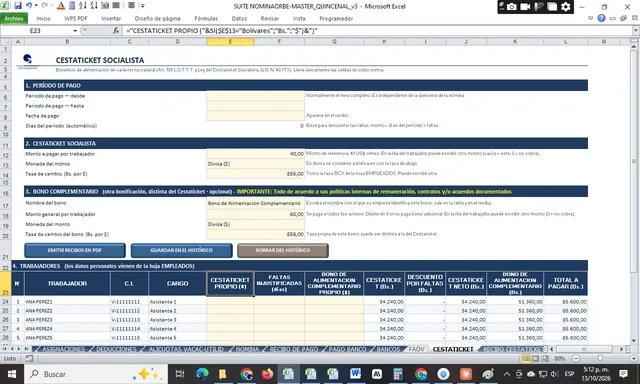Screen dimensions: 640x384
Task: Select the ANA PEREZ1 worker cell
Action: [67, 302]
